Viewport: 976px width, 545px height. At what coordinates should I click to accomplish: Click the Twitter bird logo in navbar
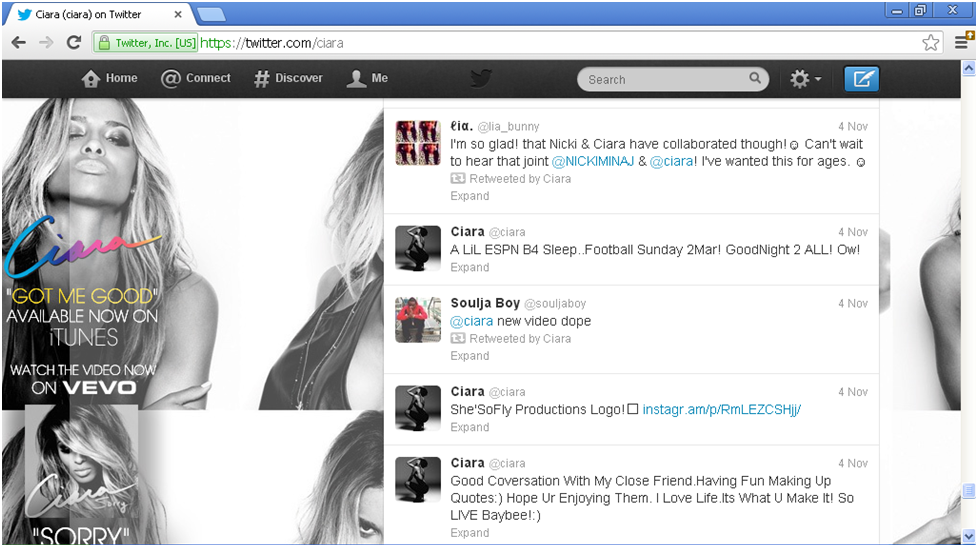(481, 78)
